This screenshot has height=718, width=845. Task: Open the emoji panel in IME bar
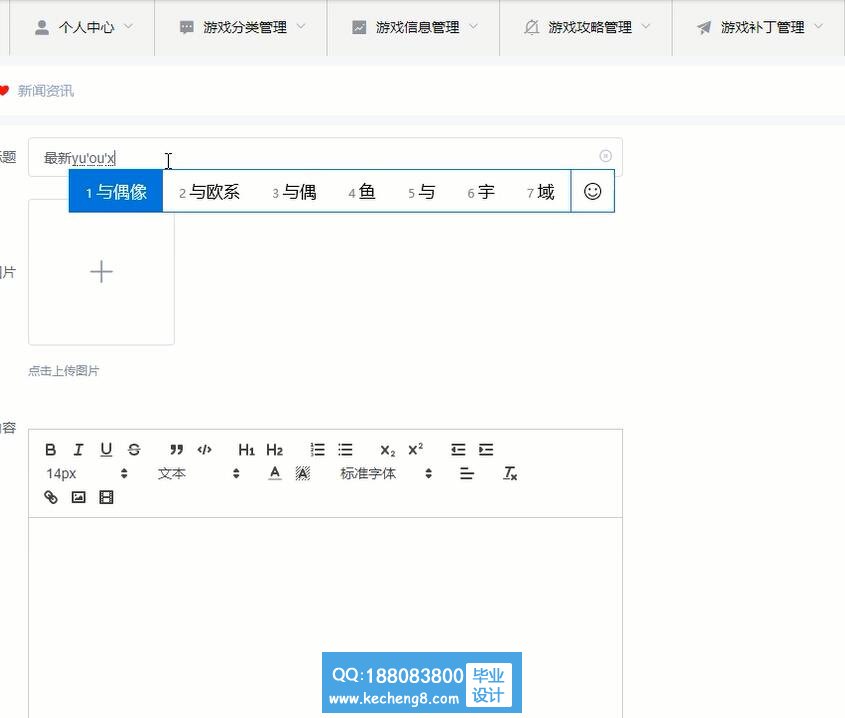coord(592,191)
